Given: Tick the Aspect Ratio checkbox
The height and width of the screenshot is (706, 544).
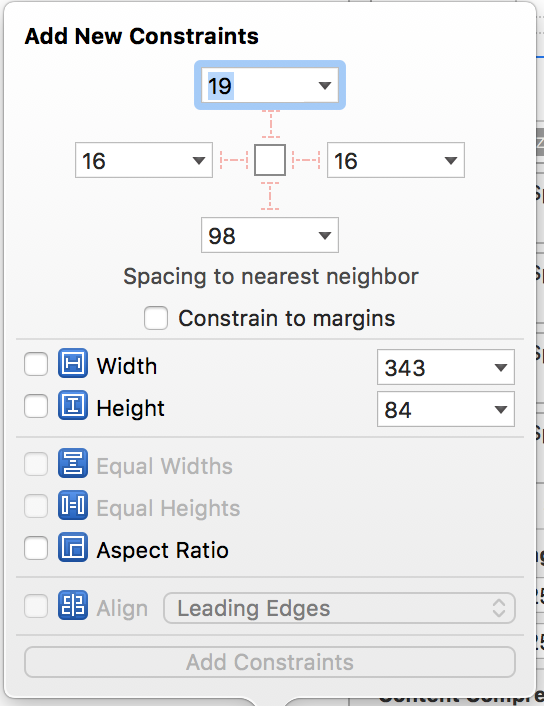Looking at the screenshot, I should [x=36, y=548].
